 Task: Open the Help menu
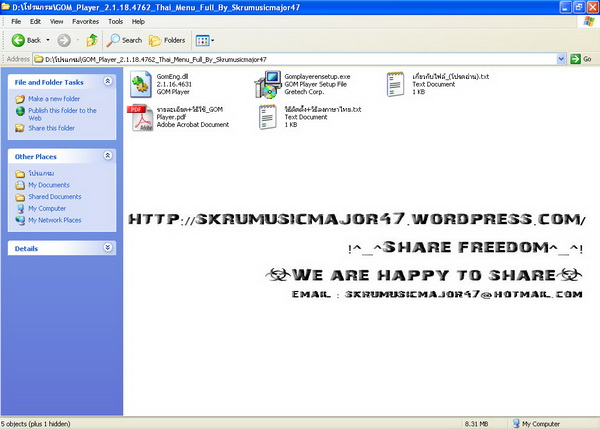pyautogui.click(x=138, y=21)
